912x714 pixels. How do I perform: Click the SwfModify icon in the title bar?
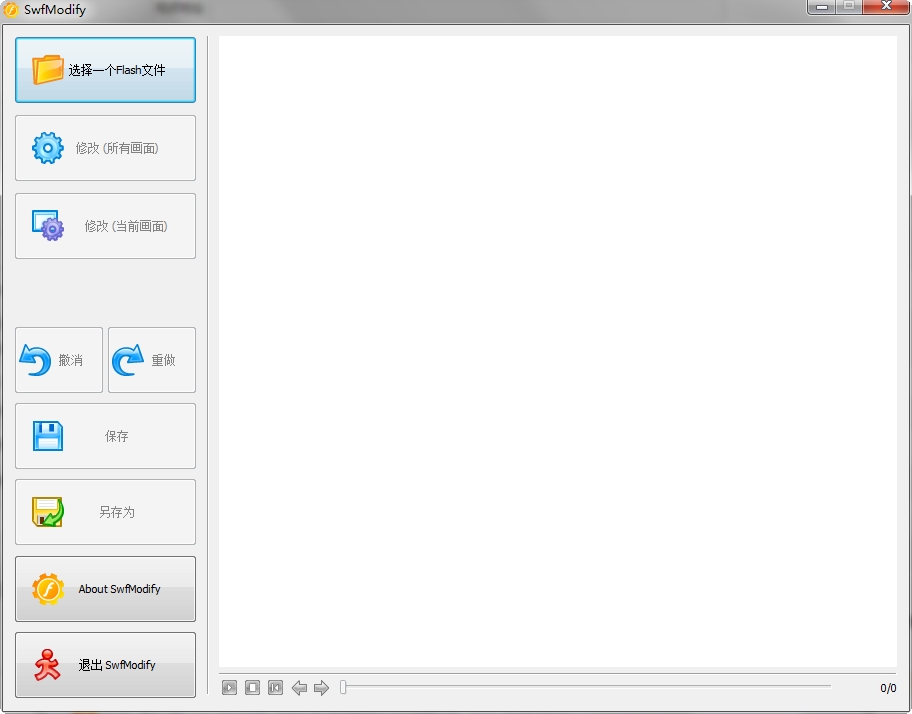click(x=10, y=9)
